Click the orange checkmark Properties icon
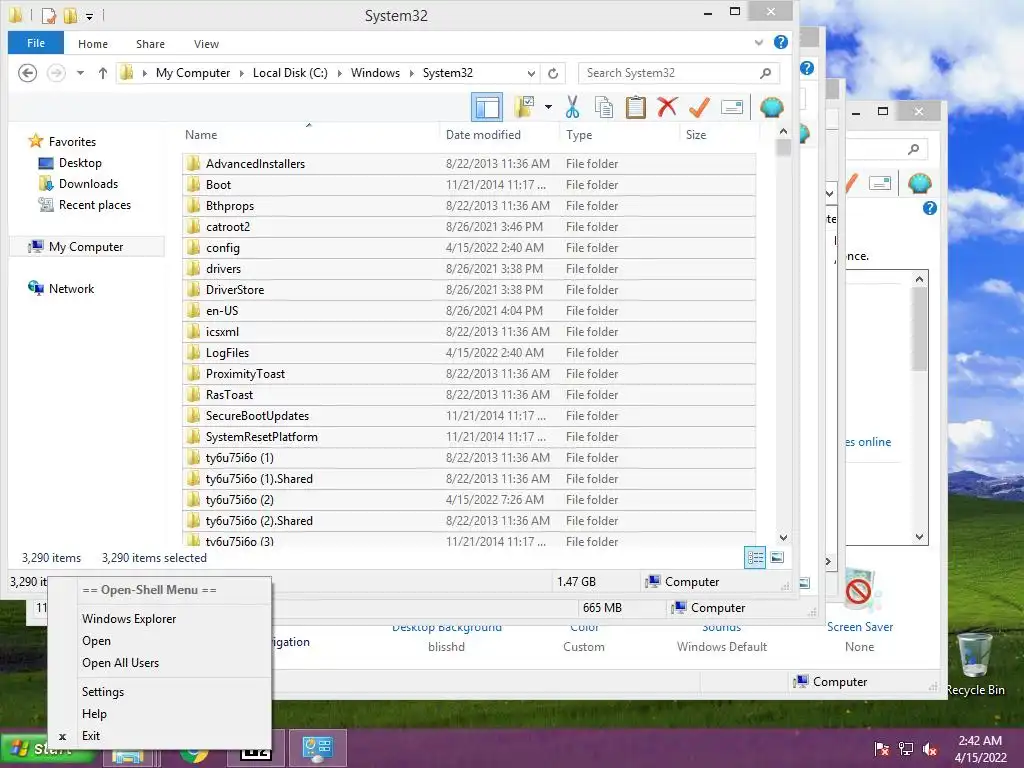The height and width of the screenshot is (768, 1024). pos(699,107)
